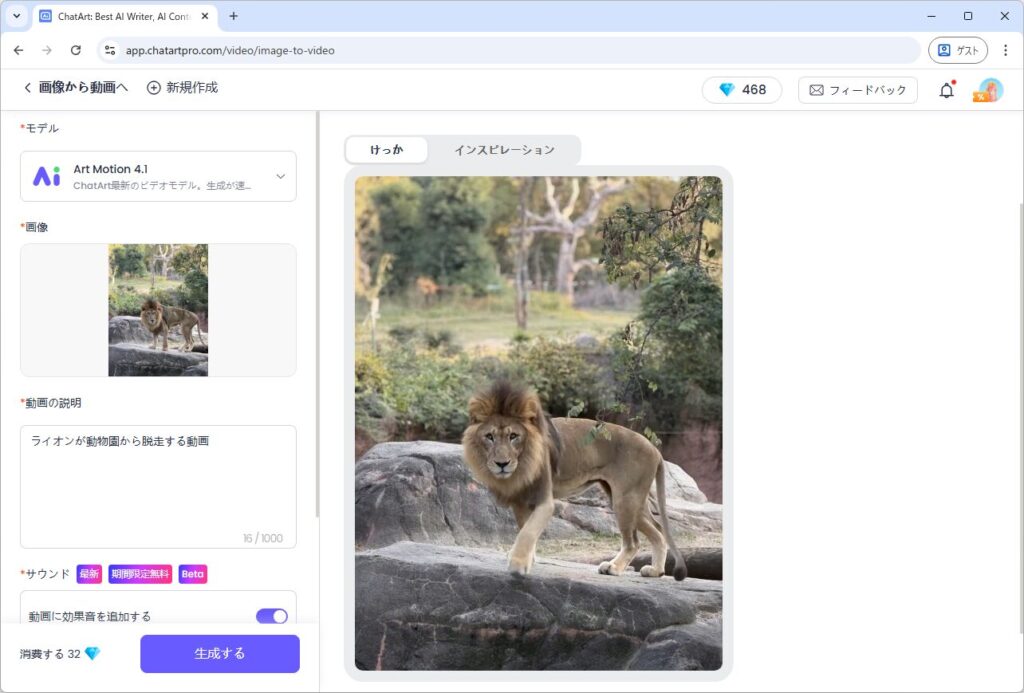The image size is (1024, 693).
Task: Click the browser back arrow
Action: point(18,50)
